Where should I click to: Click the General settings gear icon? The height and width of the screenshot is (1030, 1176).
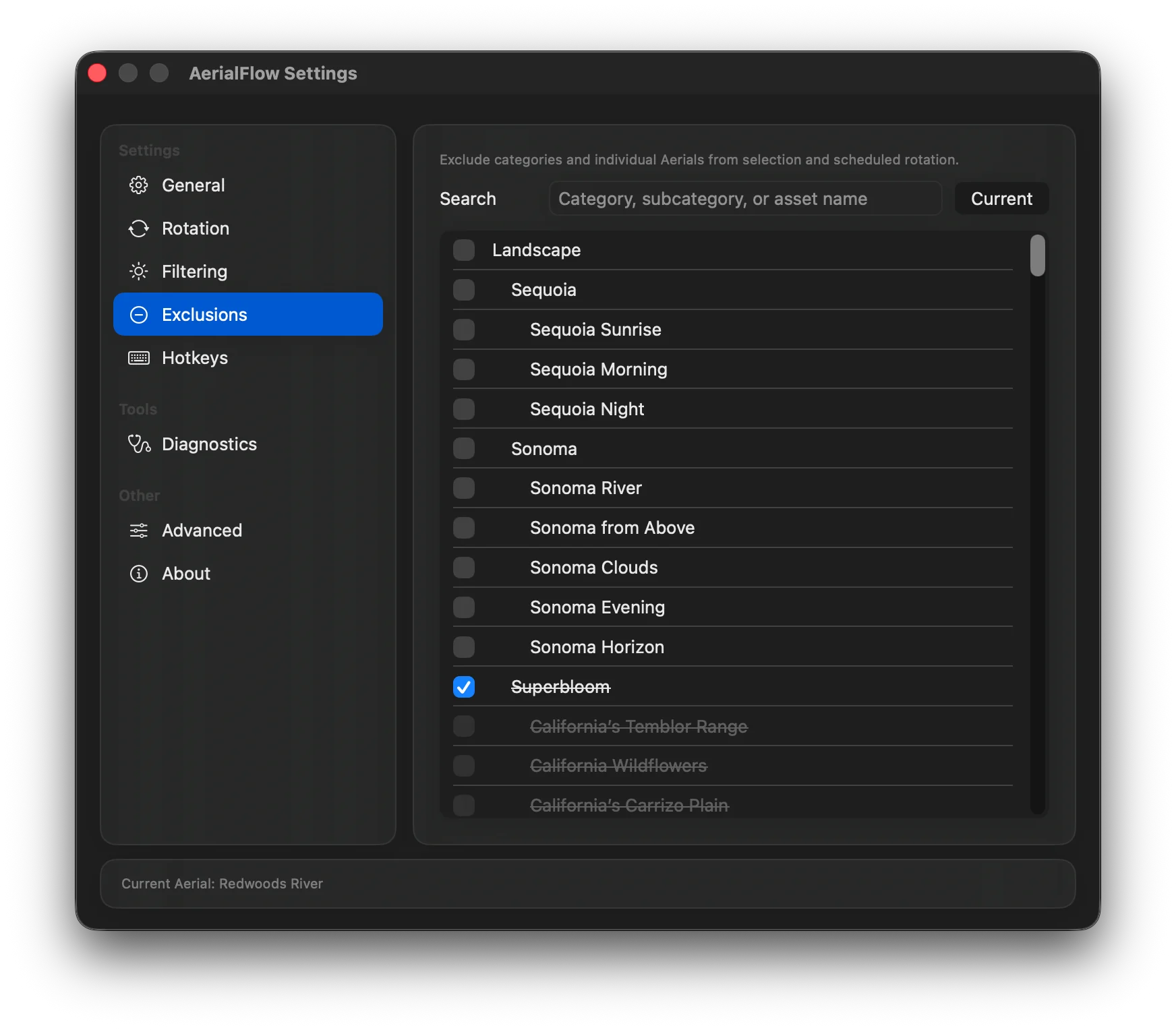[x=138, y=185]
